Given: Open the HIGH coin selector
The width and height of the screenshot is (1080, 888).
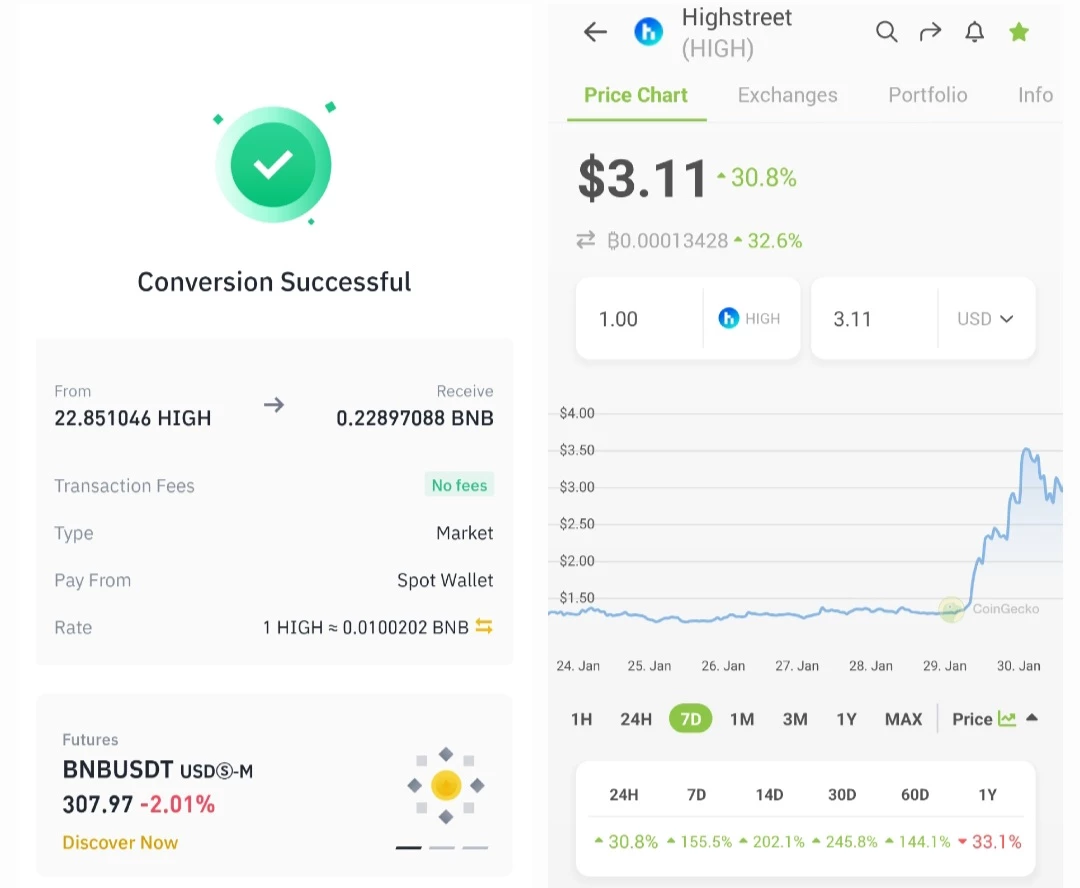Looking at the screenshot, I should pos(749,318).
